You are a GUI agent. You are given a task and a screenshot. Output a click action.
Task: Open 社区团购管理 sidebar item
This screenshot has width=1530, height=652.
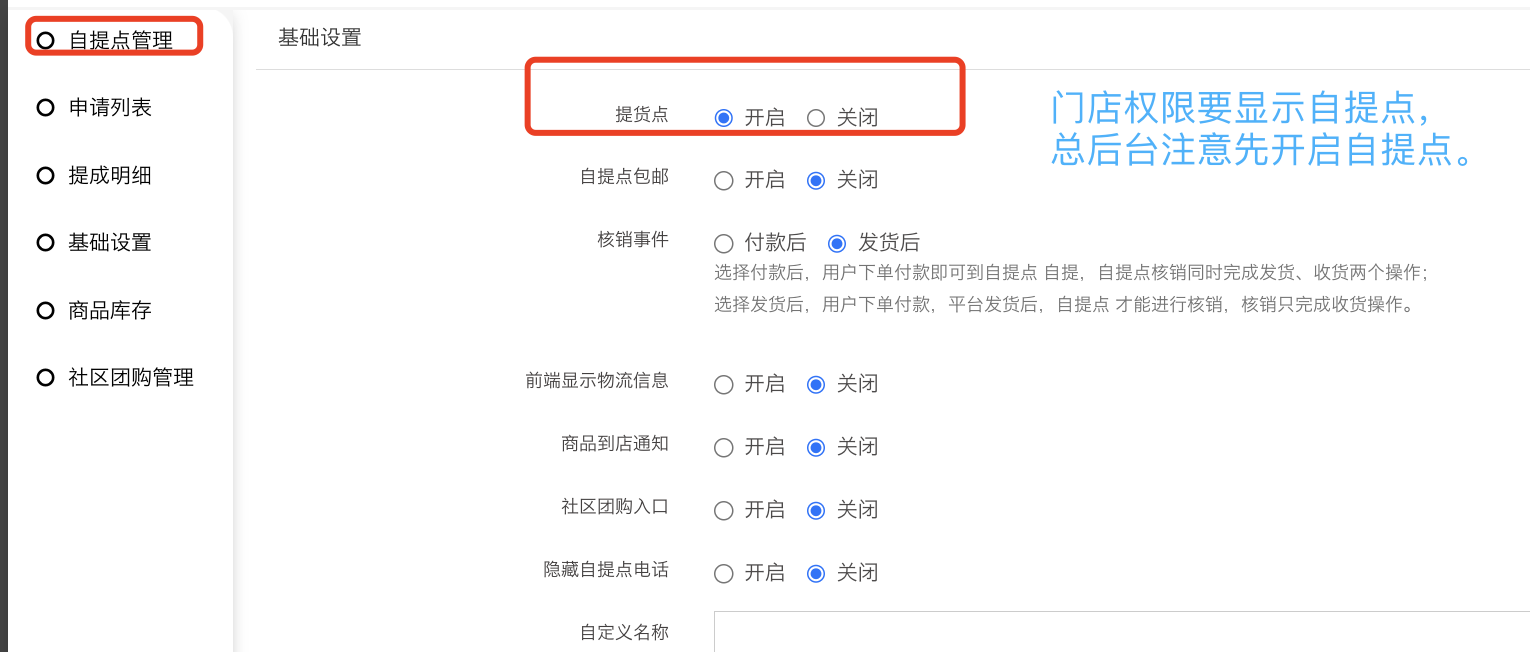130,378
